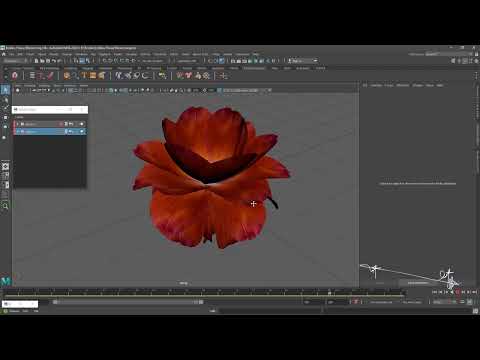The height and width of the screenshot is (360, 480).
Task: Click the playback range slider bar
Action: click(129, 302)
